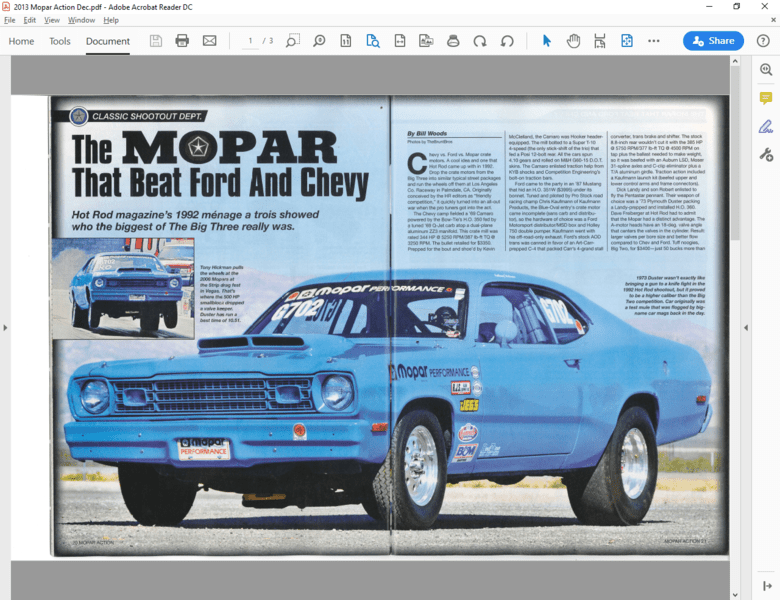Click the page number input field

pyautogui.click(x=250, y=41)
